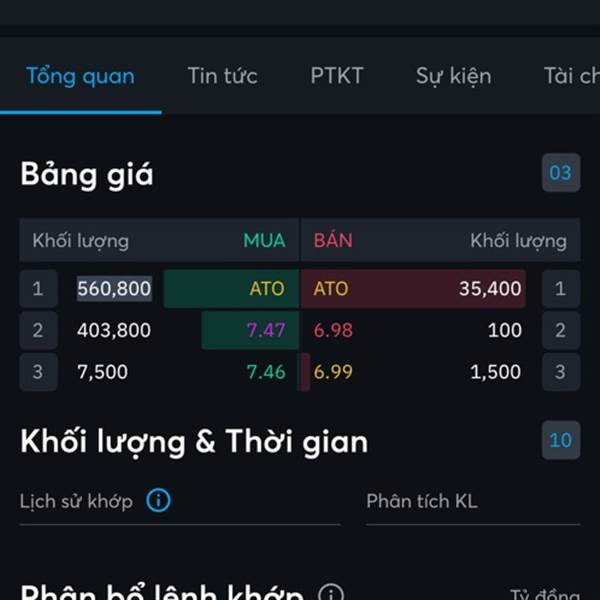Screen dimensions: 600x600
Task: Click sell volume 35,400
Action: click(490, 289)
